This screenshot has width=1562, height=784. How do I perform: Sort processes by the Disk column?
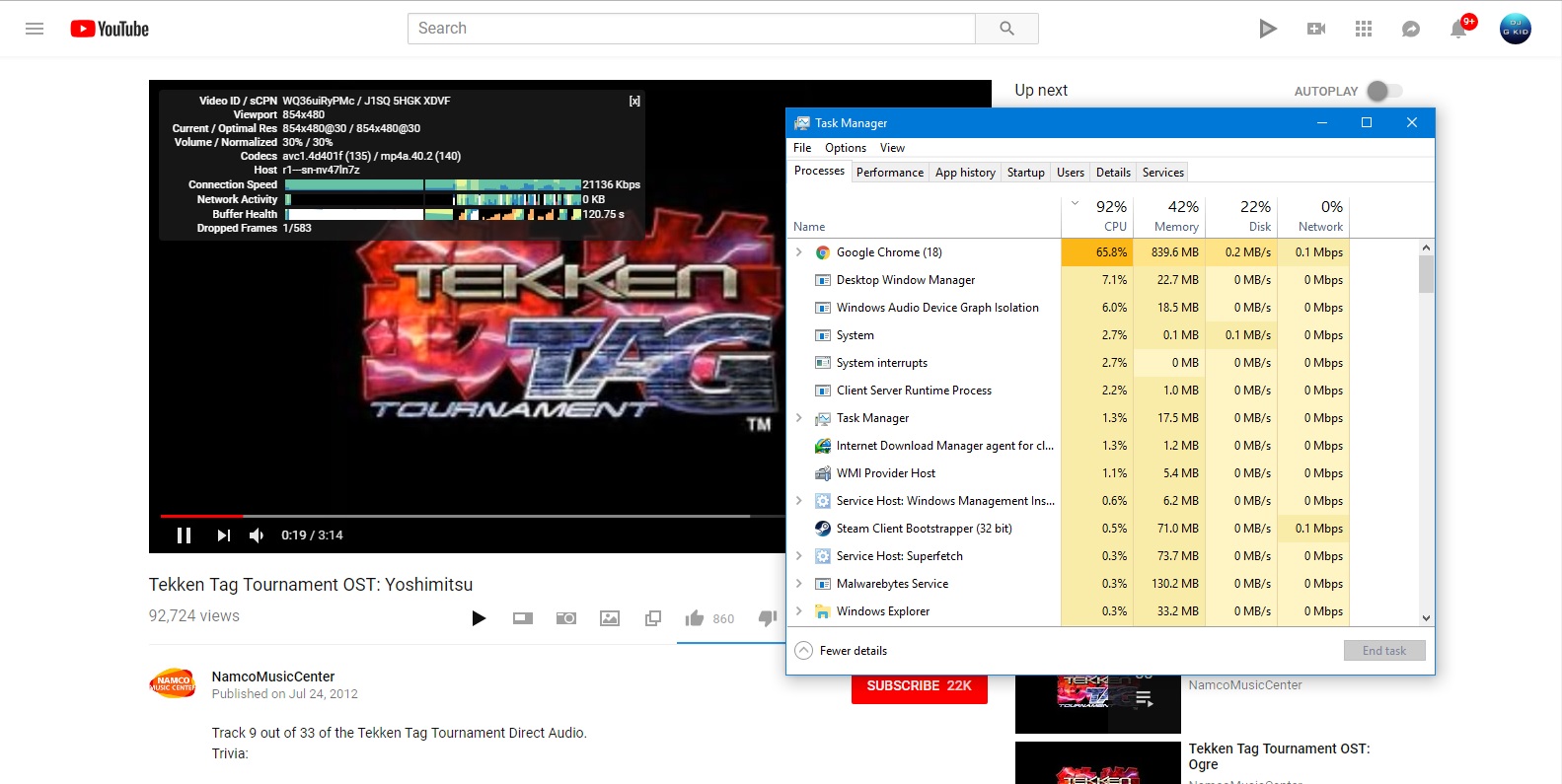[x=1241, y=216]
